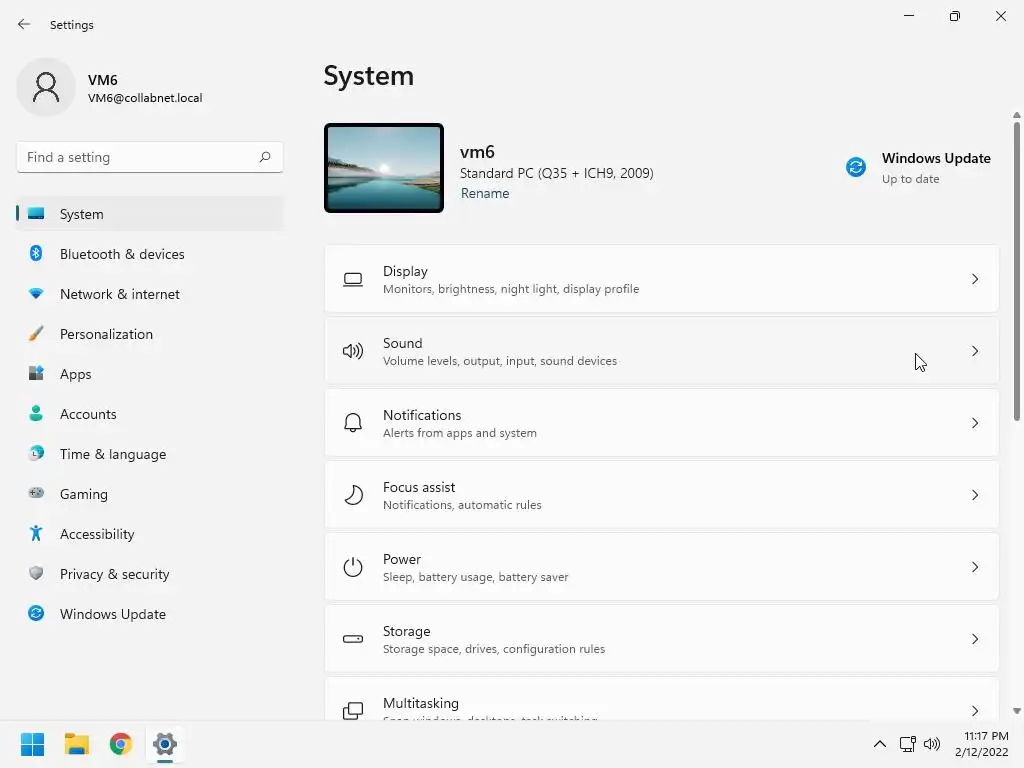The width and height of the screenshot is (1024, 768).
Task: Open Storage settings row
Action: [x=662, y=639]
